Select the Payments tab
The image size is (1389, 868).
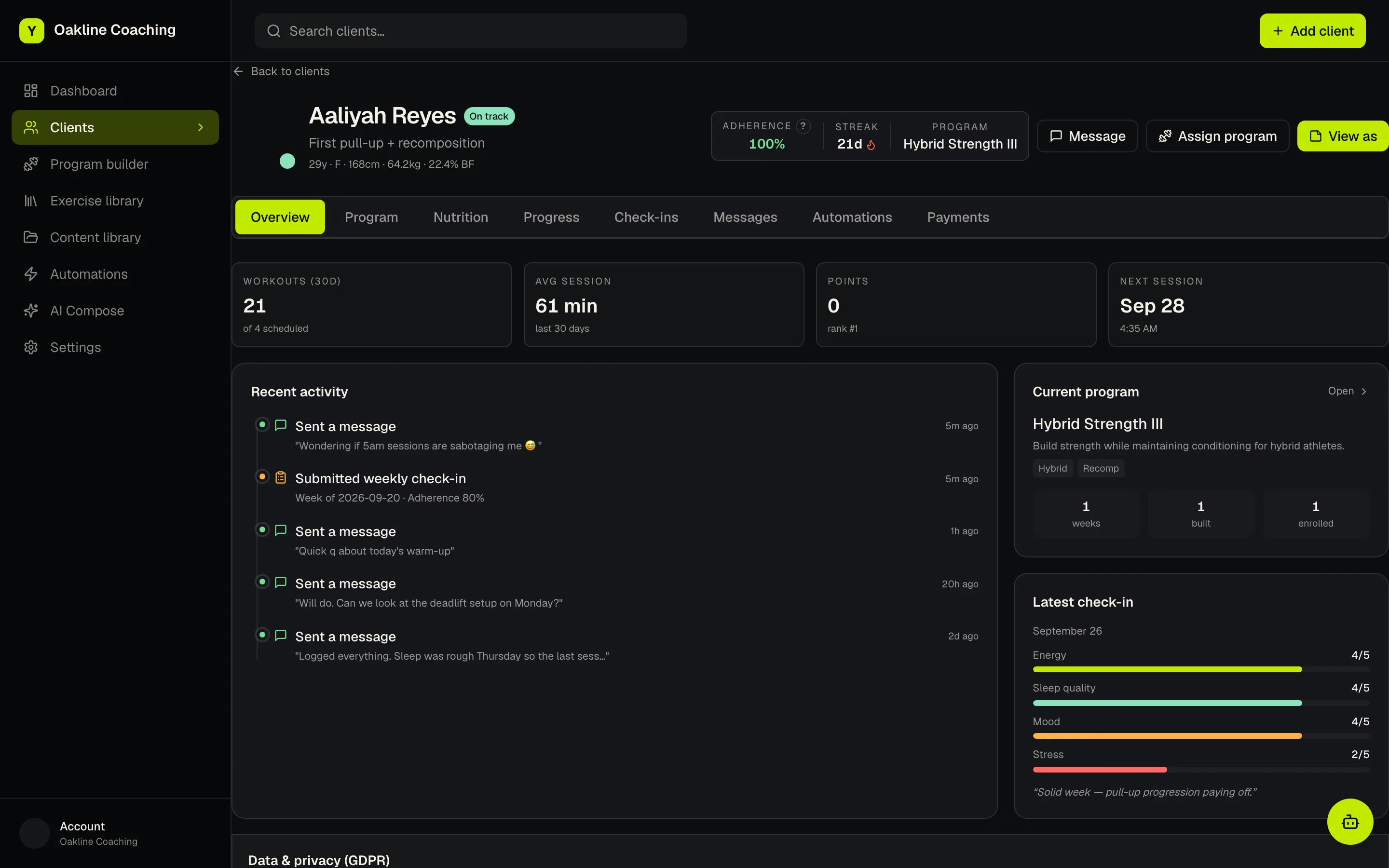957,217
